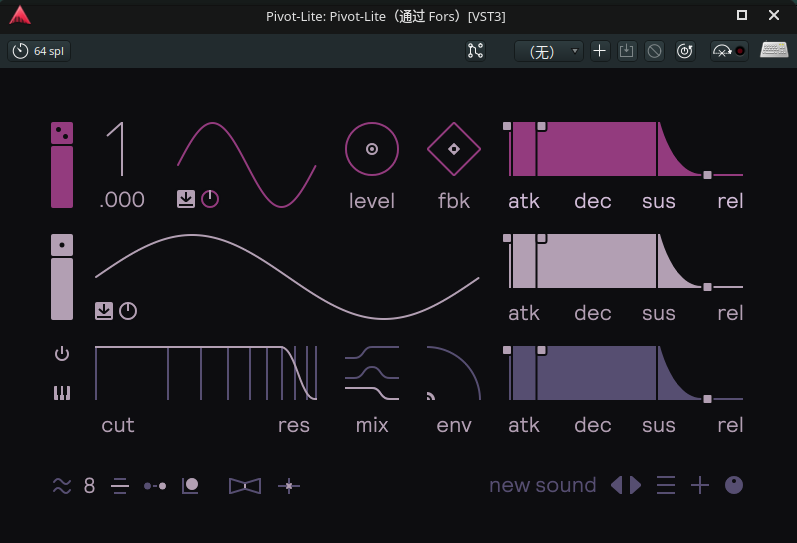This screenshot has height=543, width=797.
Task: Open the preset list menu icon
Action: [x=666, y=486]
